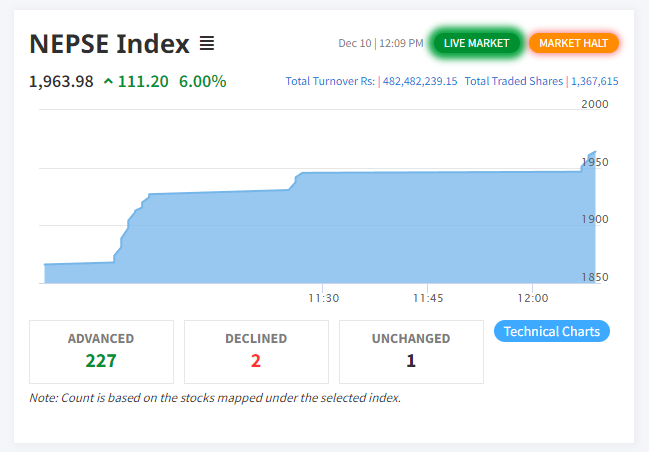This screenshot has width=649, height=452.
Task: Click the turnover value 482,482,239.15
Action: pos(420,81)
